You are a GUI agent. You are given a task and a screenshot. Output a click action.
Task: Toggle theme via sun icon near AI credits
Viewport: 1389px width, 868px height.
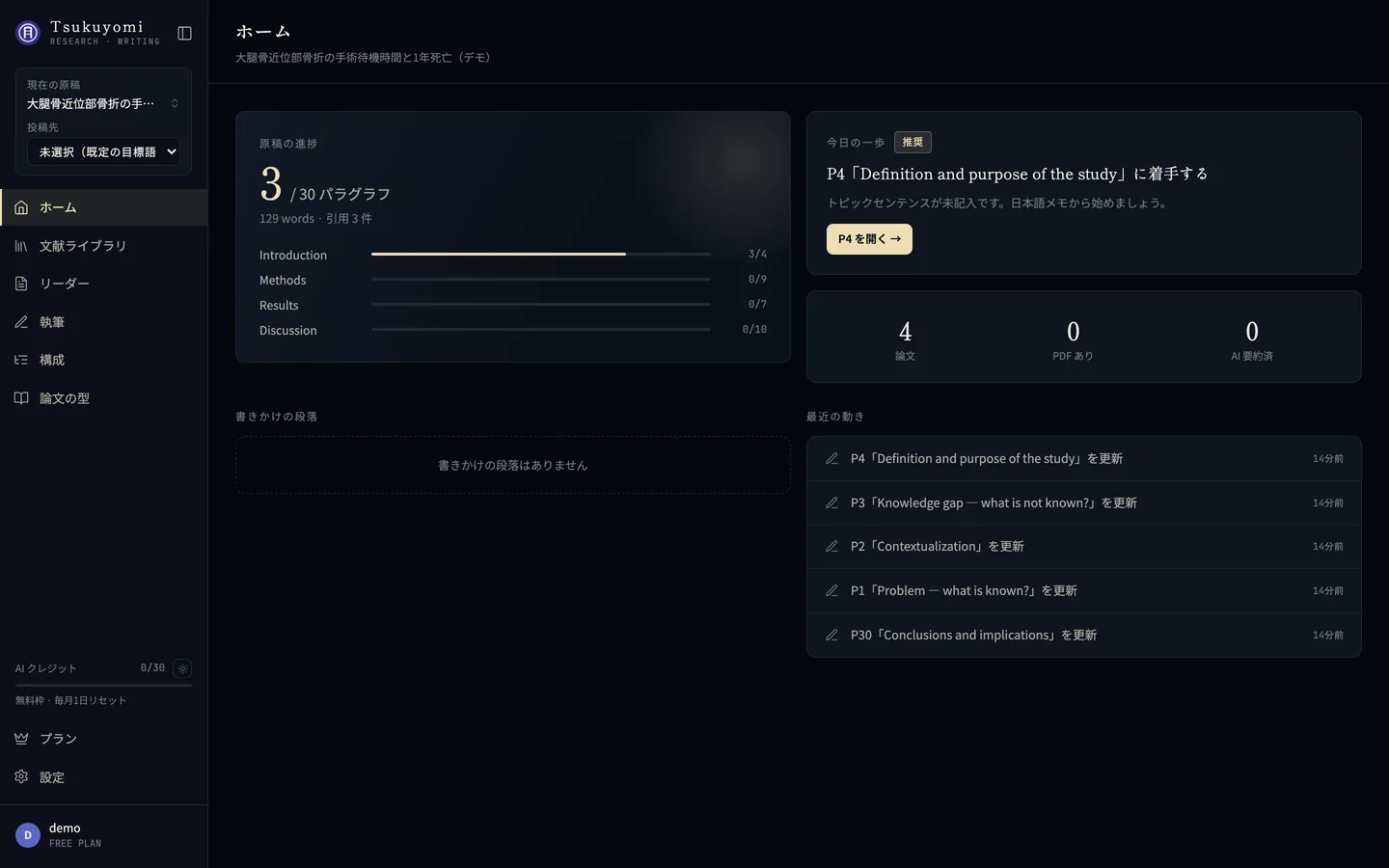[x=182, y=668]
